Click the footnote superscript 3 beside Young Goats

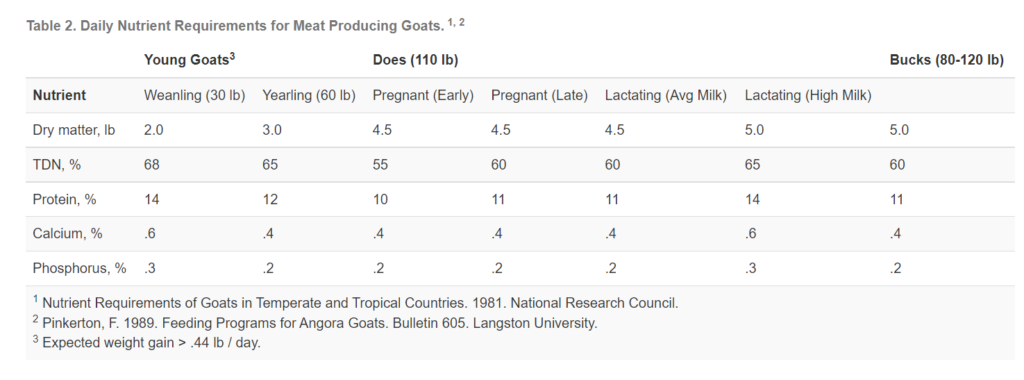point(232,56)
